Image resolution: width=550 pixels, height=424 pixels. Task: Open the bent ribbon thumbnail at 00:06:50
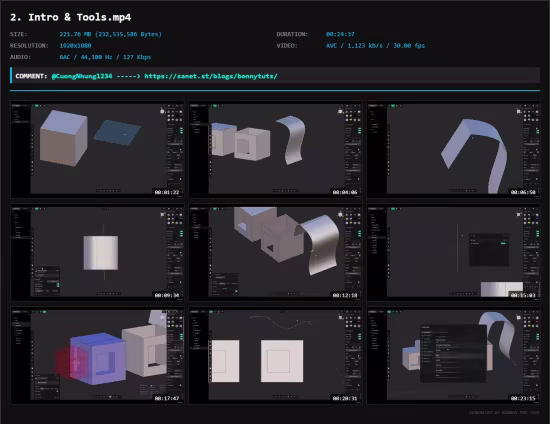click(454, 150)
